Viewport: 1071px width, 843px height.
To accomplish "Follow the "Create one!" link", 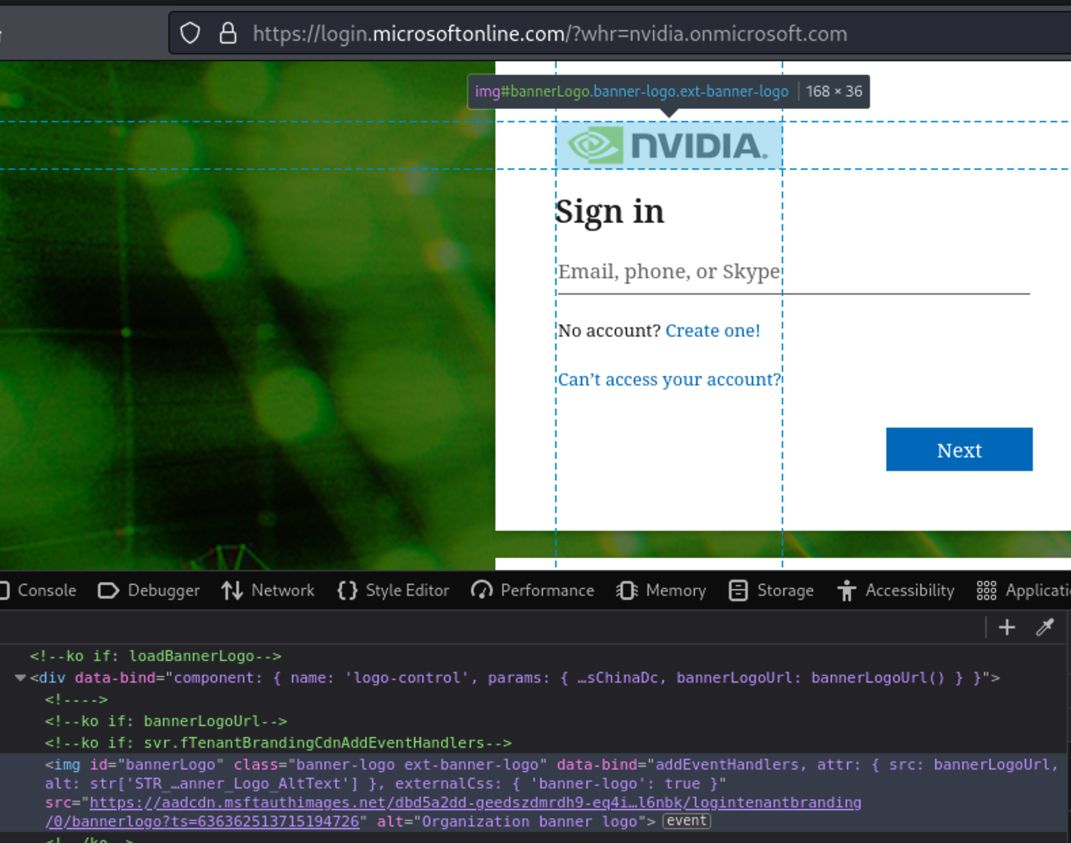I will (712, 330).
